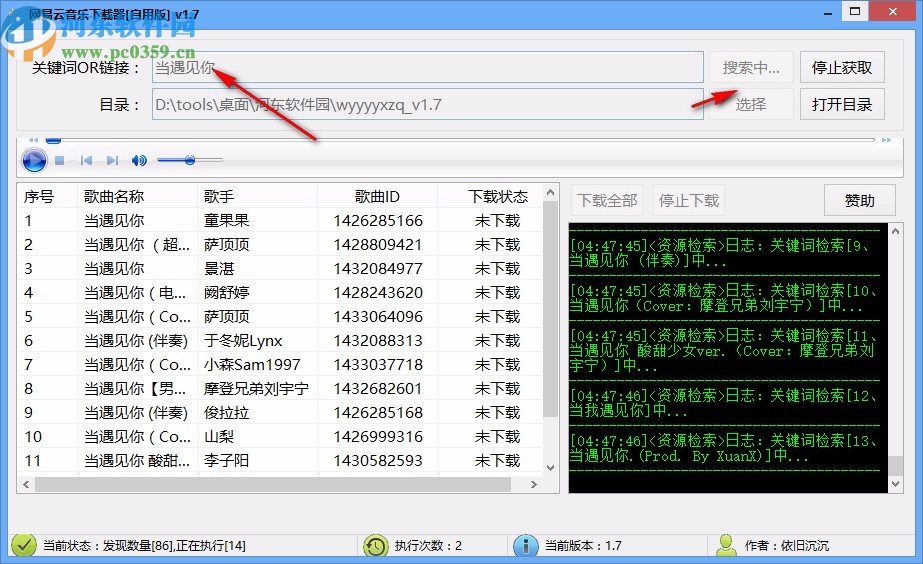Click song ID 1426285166

378,221
